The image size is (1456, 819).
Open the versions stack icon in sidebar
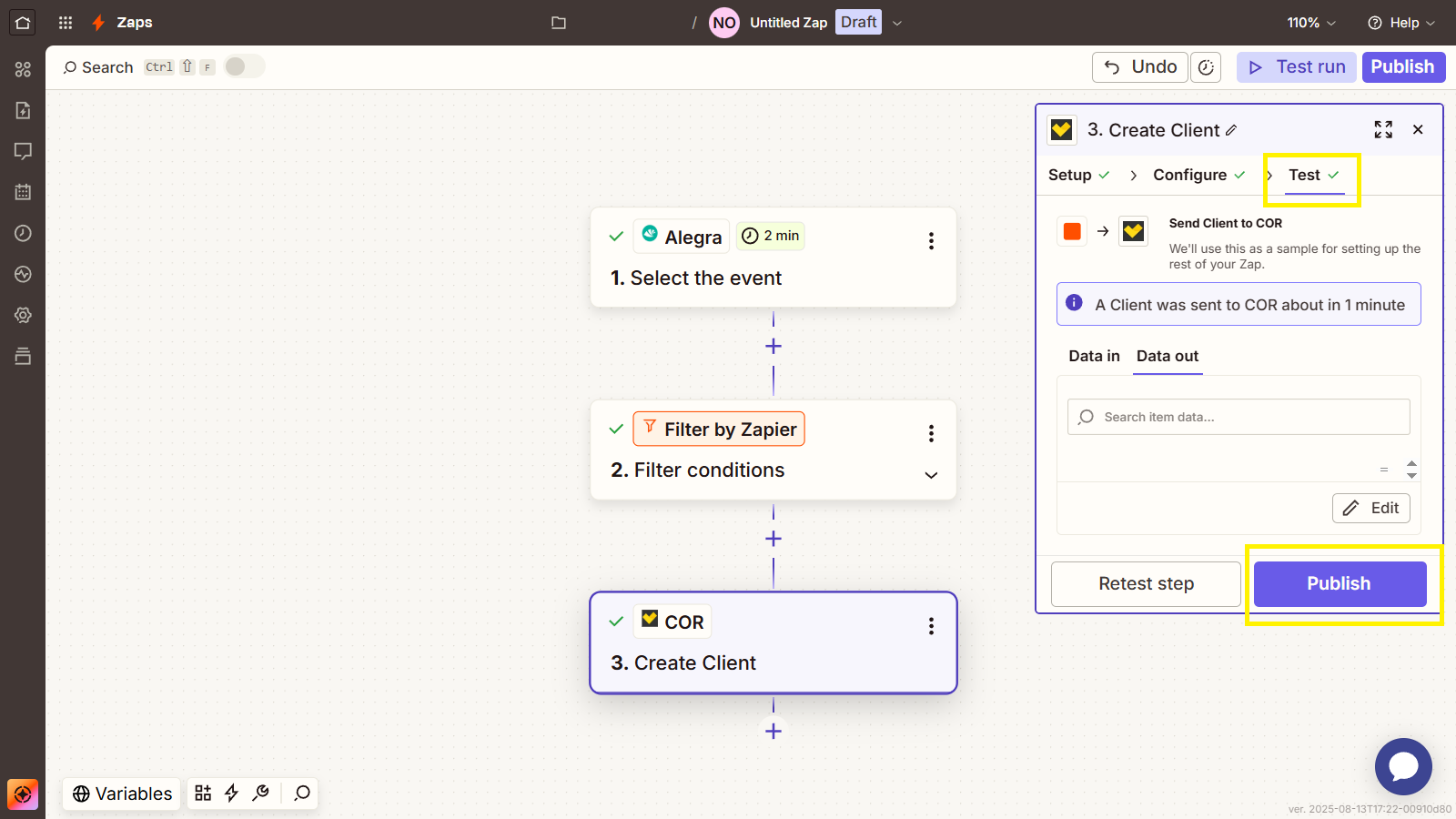[x=23, y=356]
